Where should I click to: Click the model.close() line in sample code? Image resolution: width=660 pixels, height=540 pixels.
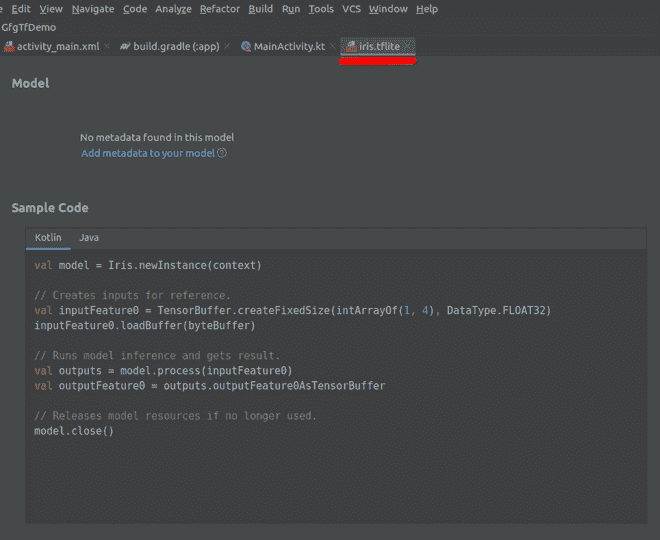[x=74, y=431]
